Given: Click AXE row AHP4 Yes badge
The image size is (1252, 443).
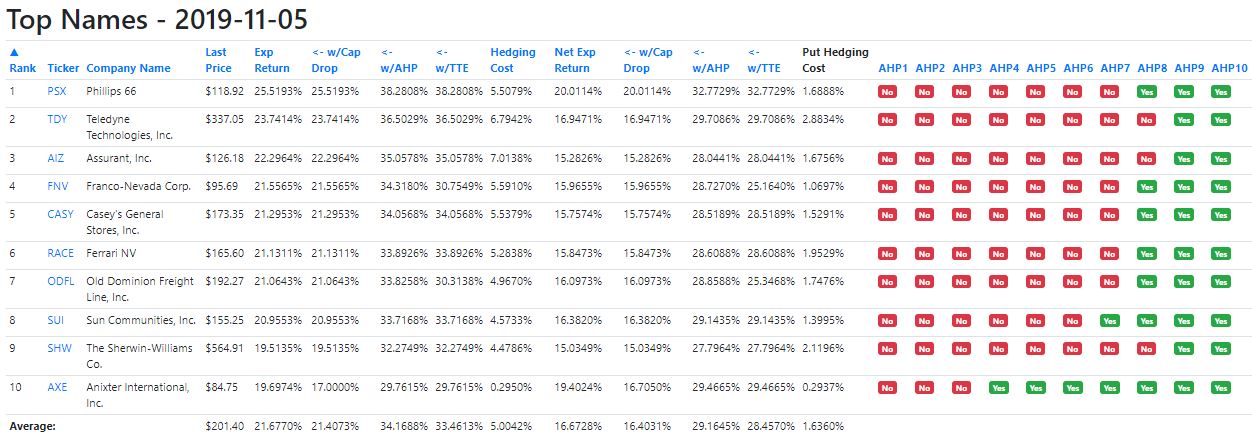Looking at the screenshot, I should coord(999,388).
